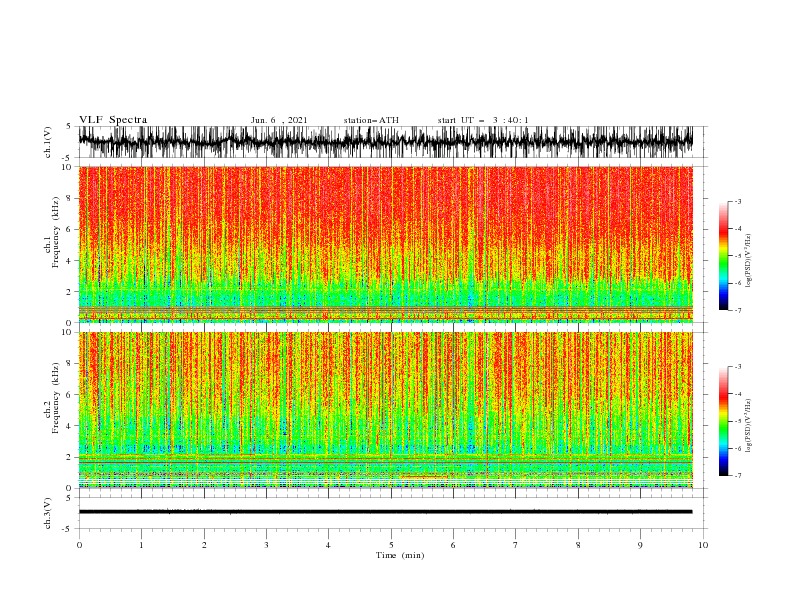Click the time axis tick label "3"
The height and width of the screenshot is (612, 792).
[x=266, y=545]
